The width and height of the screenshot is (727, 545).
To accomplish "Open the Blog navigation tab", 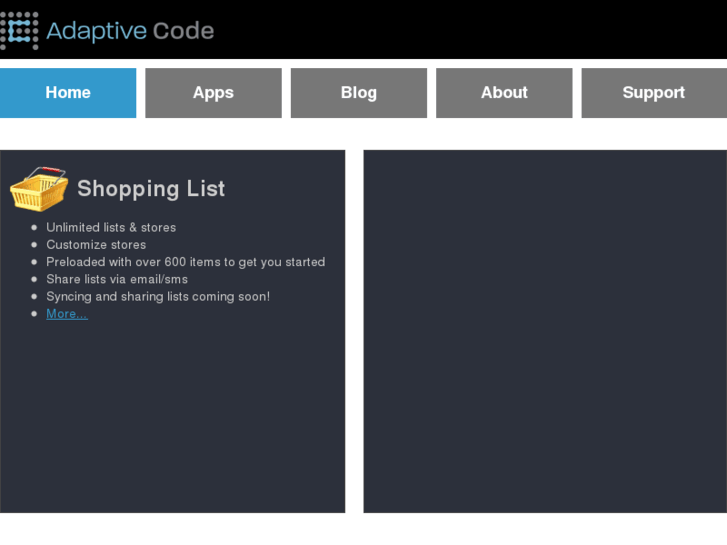I will point(359,93).
